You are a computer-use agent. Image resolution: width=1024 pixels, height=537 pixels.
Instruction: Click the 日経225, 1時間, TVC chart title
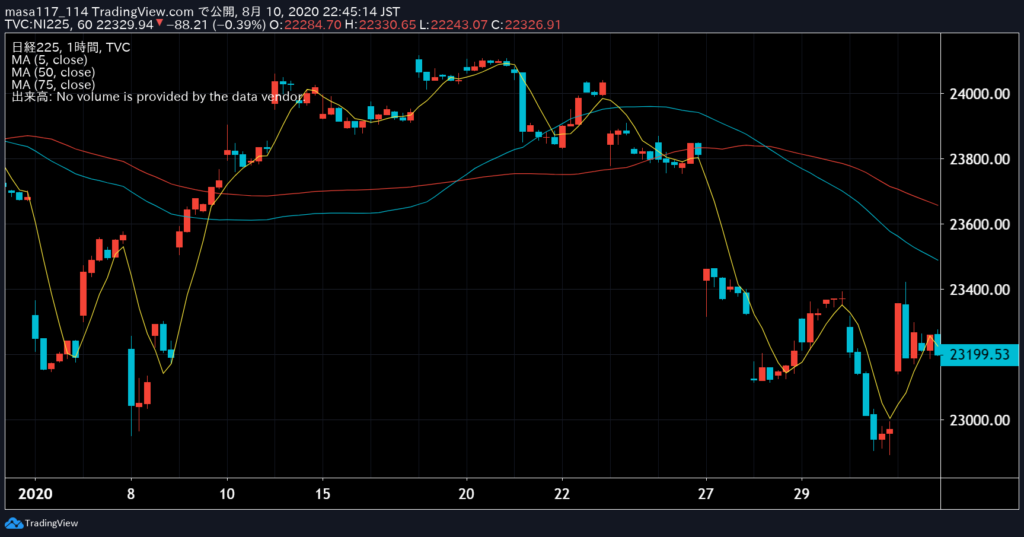pyautogui.click(x=71, y=47)
